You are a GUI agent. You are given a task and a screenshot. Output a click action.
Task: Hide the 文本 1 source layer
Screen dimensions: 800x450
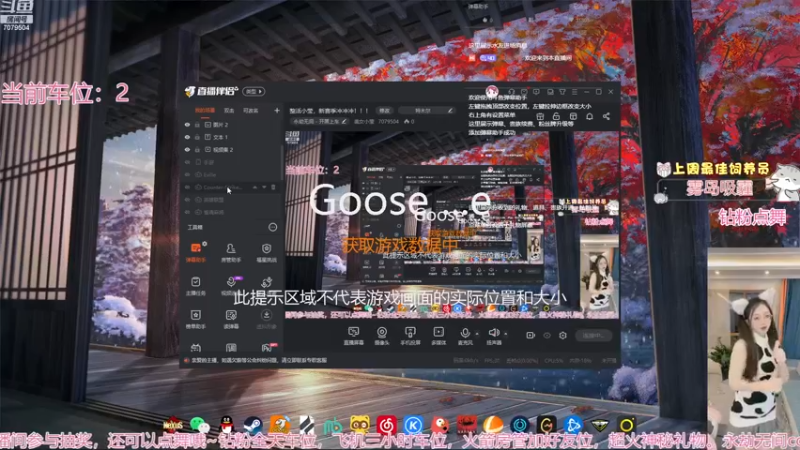187,137
